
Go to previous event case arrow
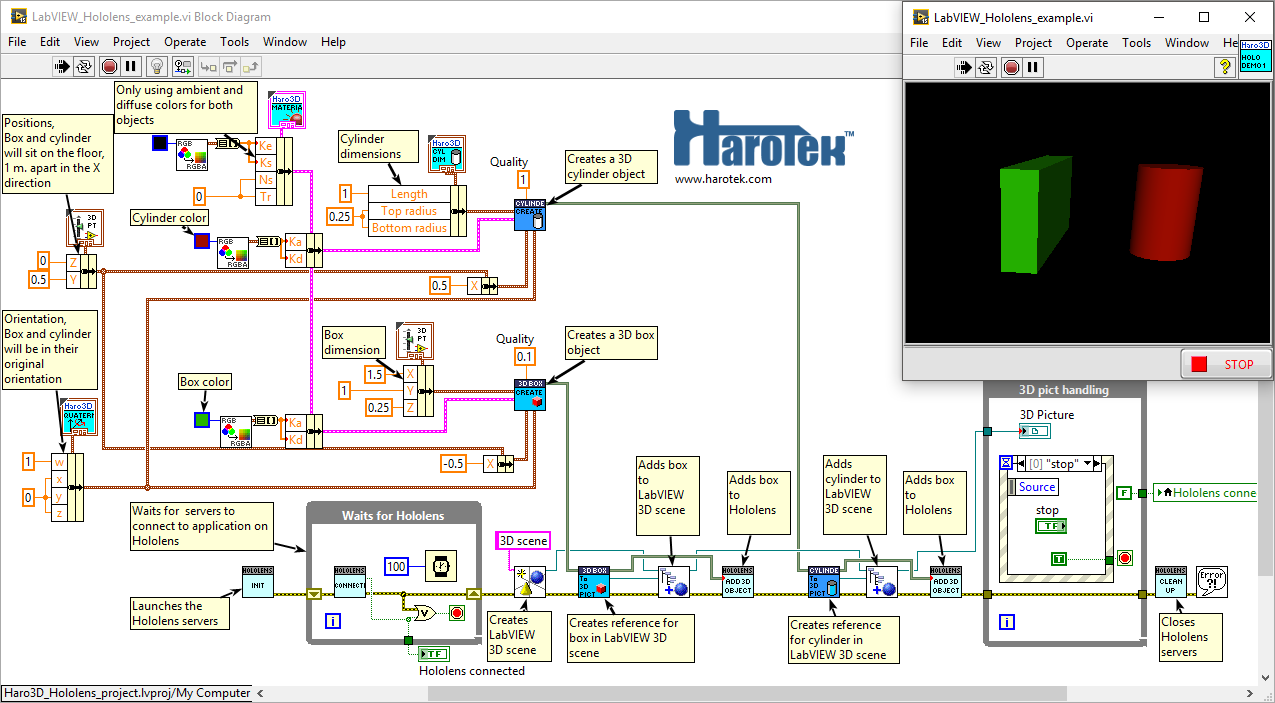click(x=1020, y=463)
